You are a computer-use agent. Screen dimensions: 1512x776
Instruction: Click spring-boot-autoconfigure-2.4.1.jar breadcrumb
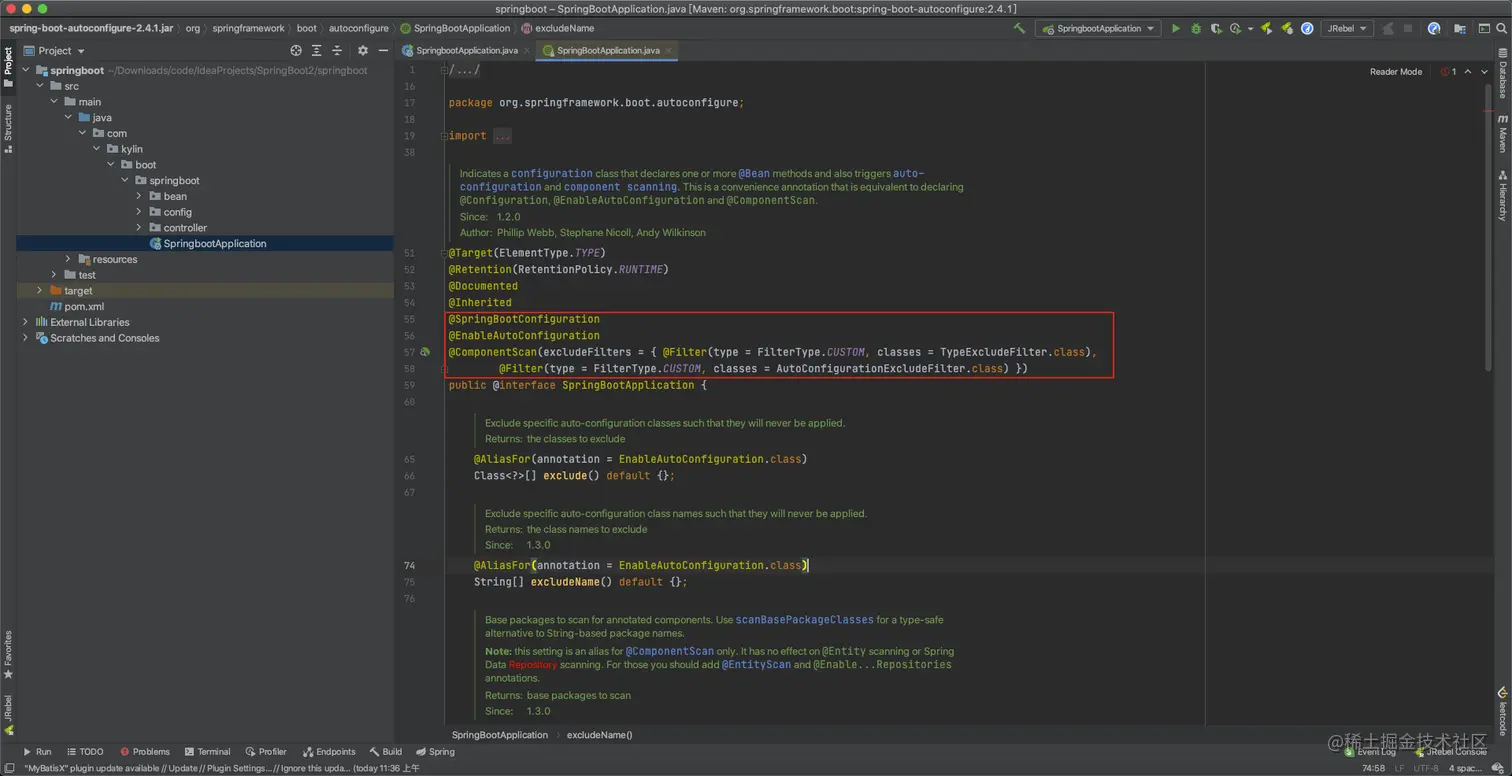point(90,29)
